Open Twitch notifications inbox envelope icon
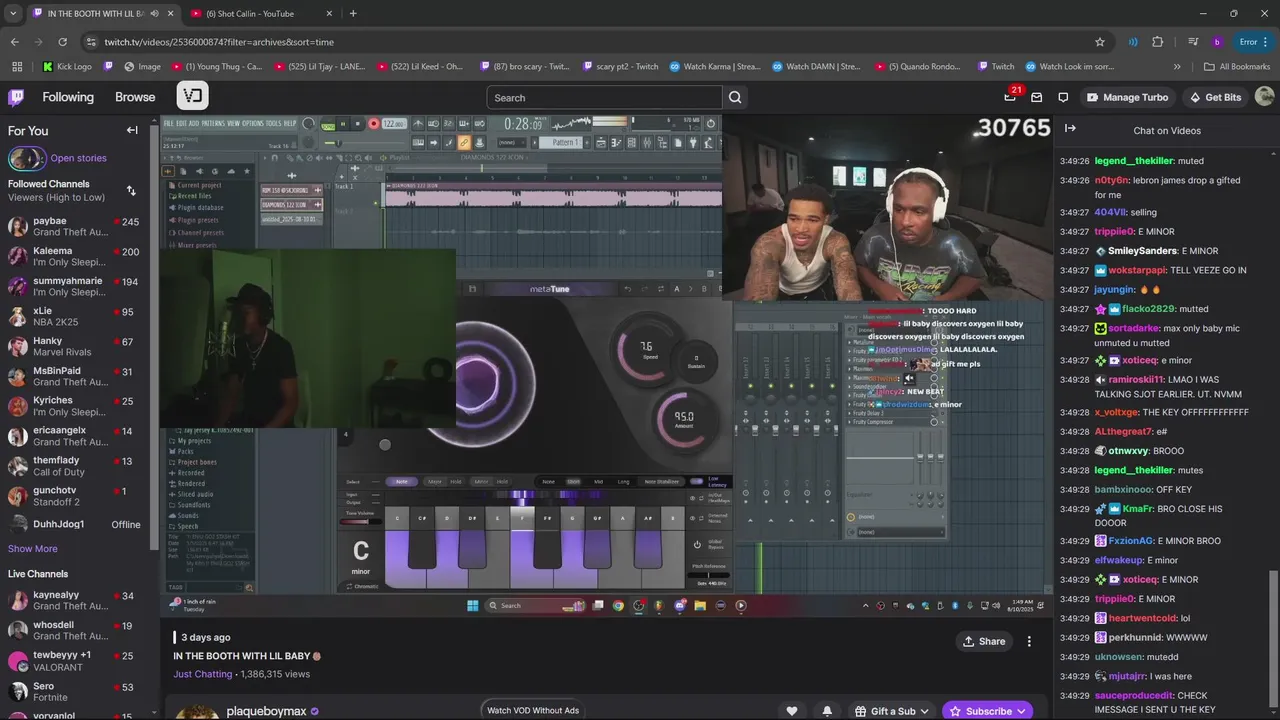 point(1037,97)
